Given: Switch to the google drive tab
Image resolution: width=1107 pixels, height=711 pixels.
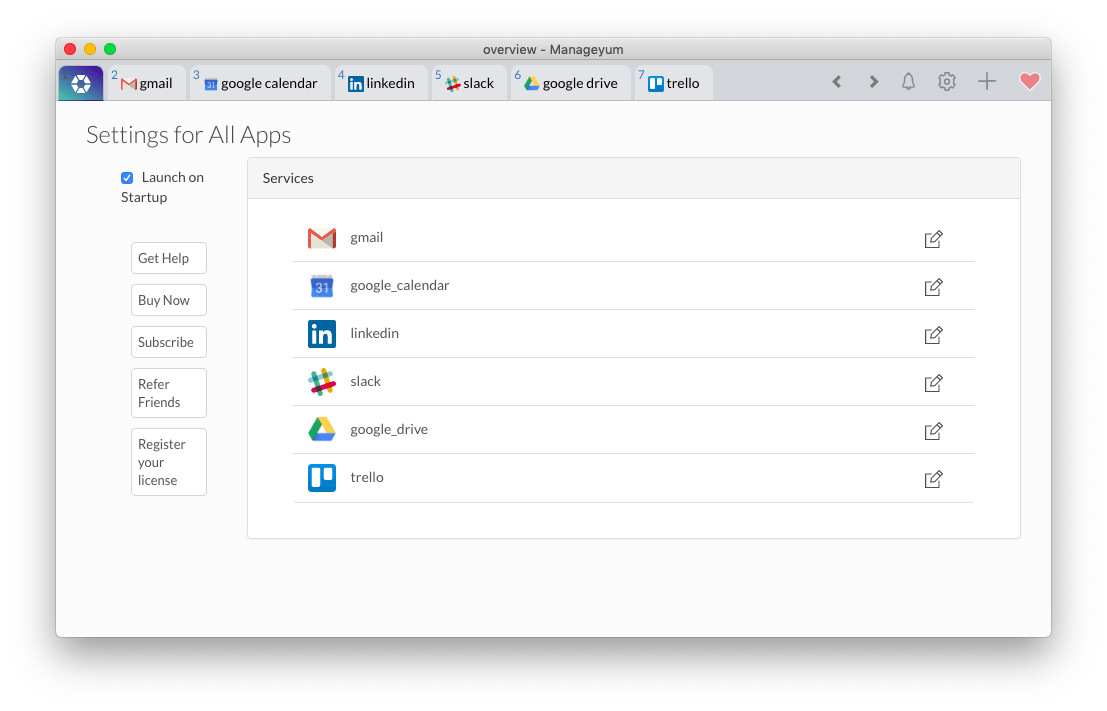Looking at the screenshot, I should pos(570,83).
